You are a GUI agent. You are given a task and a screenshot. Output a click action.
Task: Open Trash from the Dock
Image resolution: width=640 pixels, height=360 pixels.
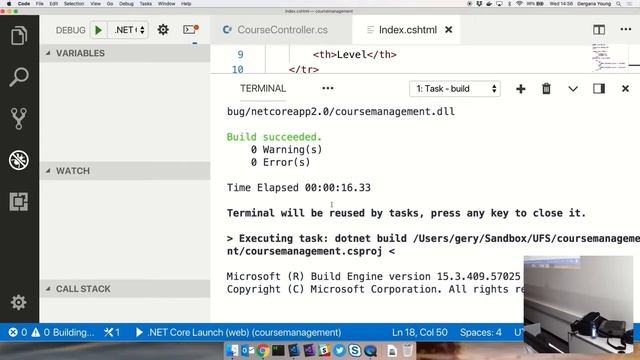(407, 350)
